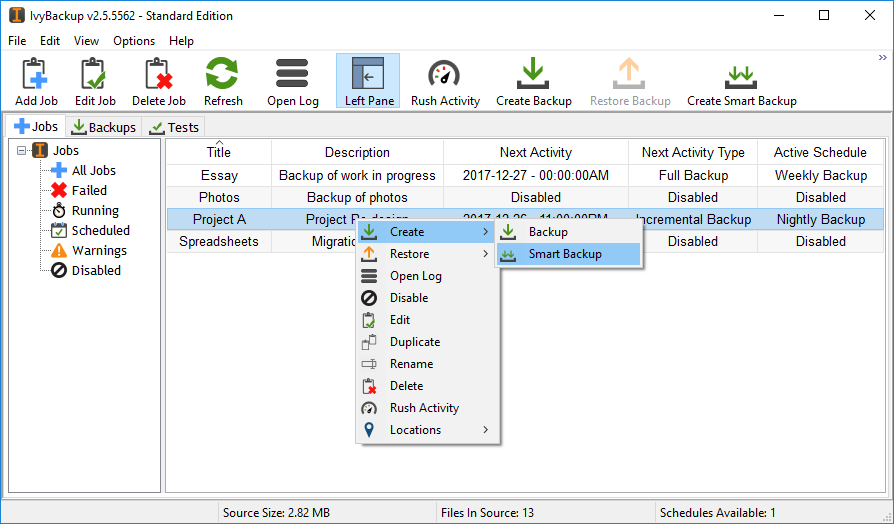This screenshot has height=524, width=894.
Task: Choose Open Log in the context menu
Action: point(428,276)
